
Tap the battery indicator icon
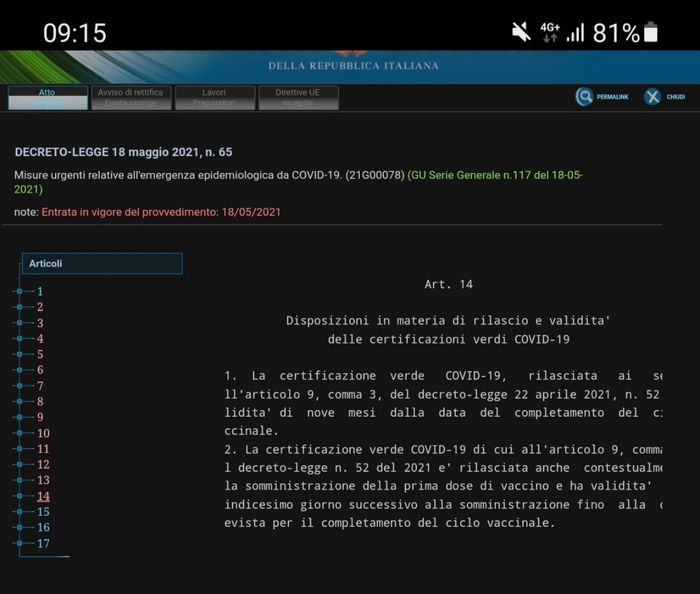(x=651, y=32)
